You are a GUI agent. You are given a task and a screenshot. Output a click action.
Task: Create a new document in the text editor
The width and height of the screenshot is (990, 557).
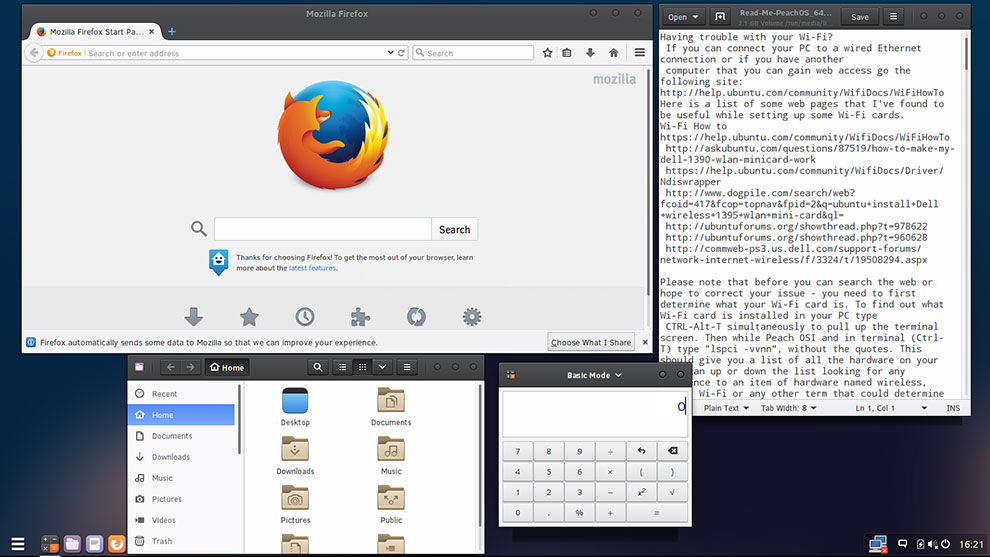[720, 17]
